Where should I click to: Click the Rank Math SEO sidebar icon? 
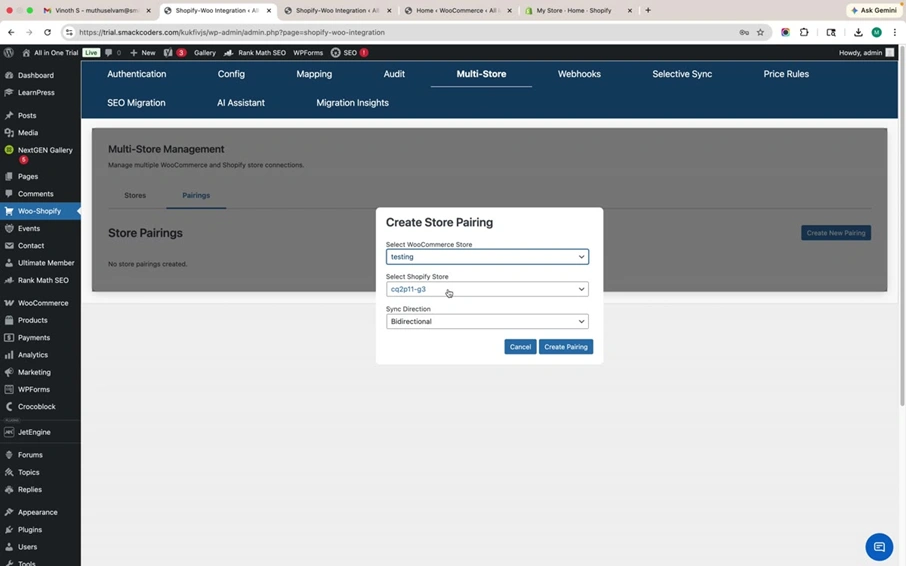9,280
